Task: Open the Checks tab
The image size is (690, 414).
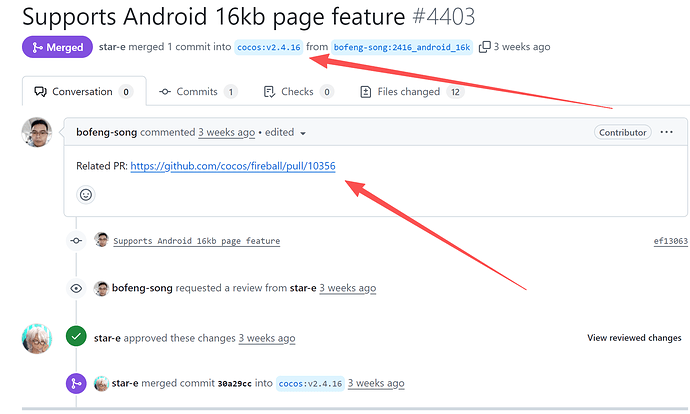Action: [298, 92]
